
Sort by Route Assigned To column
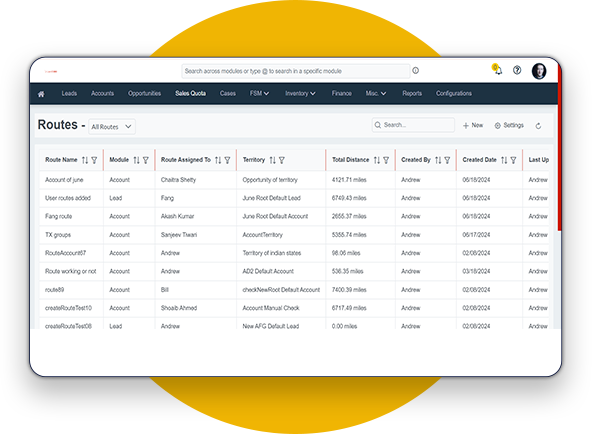pyautogui.click(x=218, y=160)
